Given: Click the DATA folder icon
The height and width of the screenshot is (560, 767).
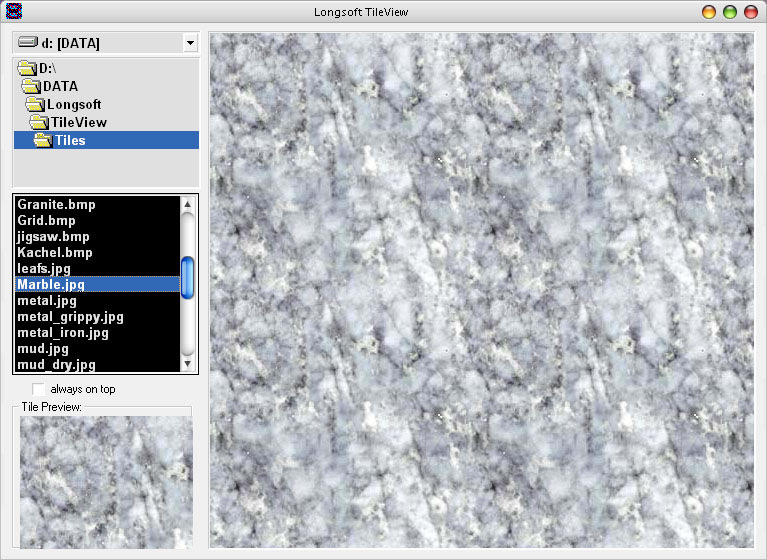Looking at the screenshot, I should (x=32, y=86).
